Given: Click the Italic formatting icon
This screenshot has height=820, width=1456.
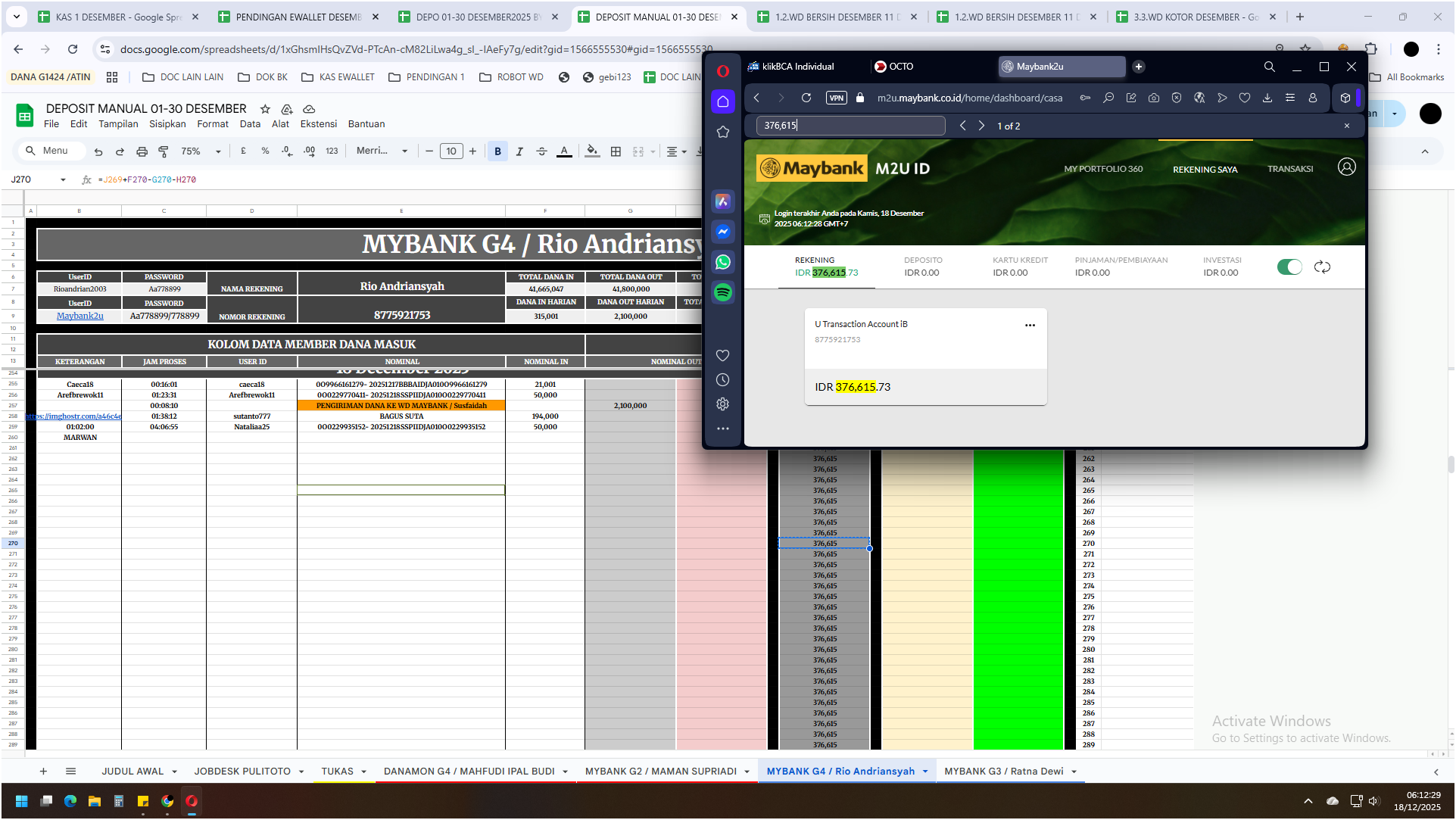Looking at the screenshot, I should click(519, 151).
